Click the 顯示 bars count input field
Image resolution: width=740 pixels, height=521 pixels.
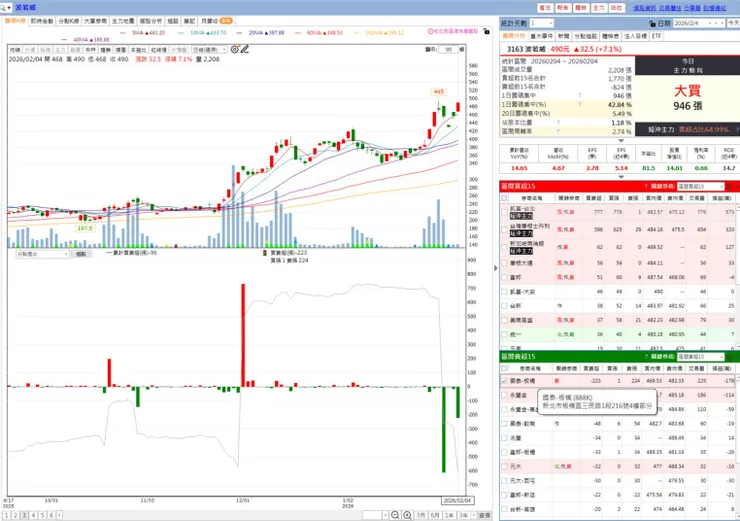tap(448, 49)
